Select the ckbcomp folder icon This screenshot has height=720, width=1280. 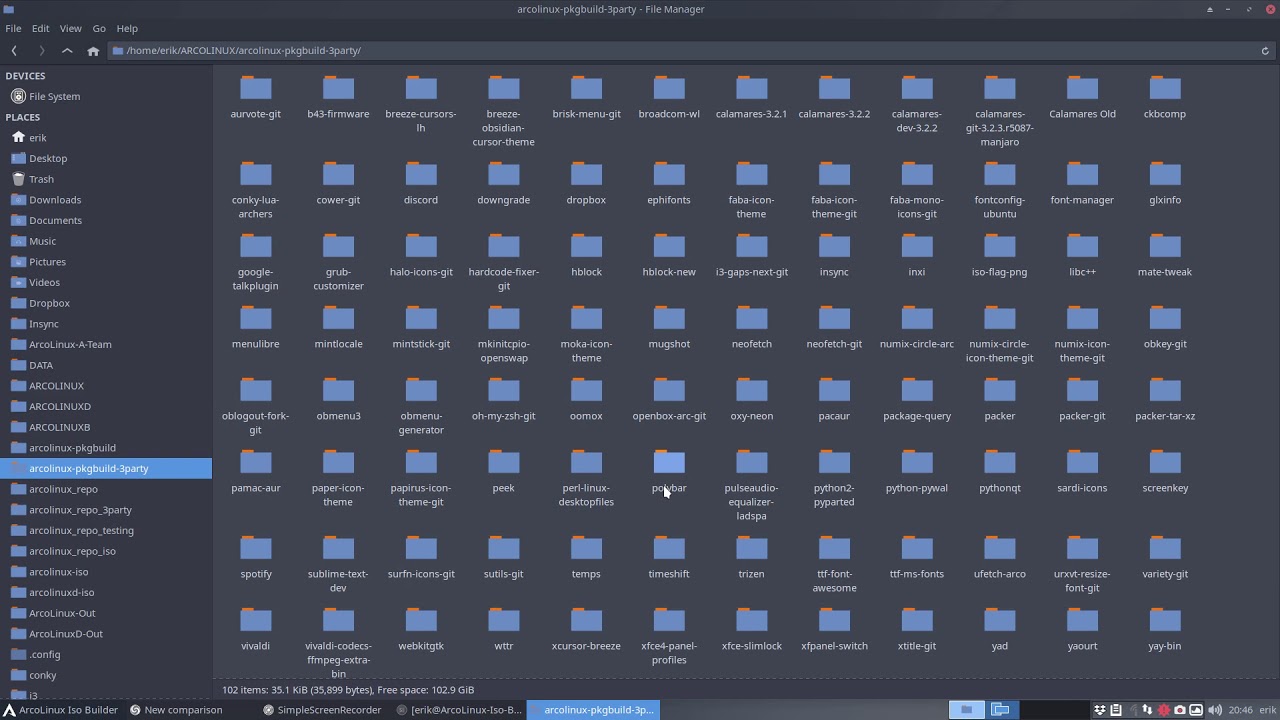[1165, 88]
